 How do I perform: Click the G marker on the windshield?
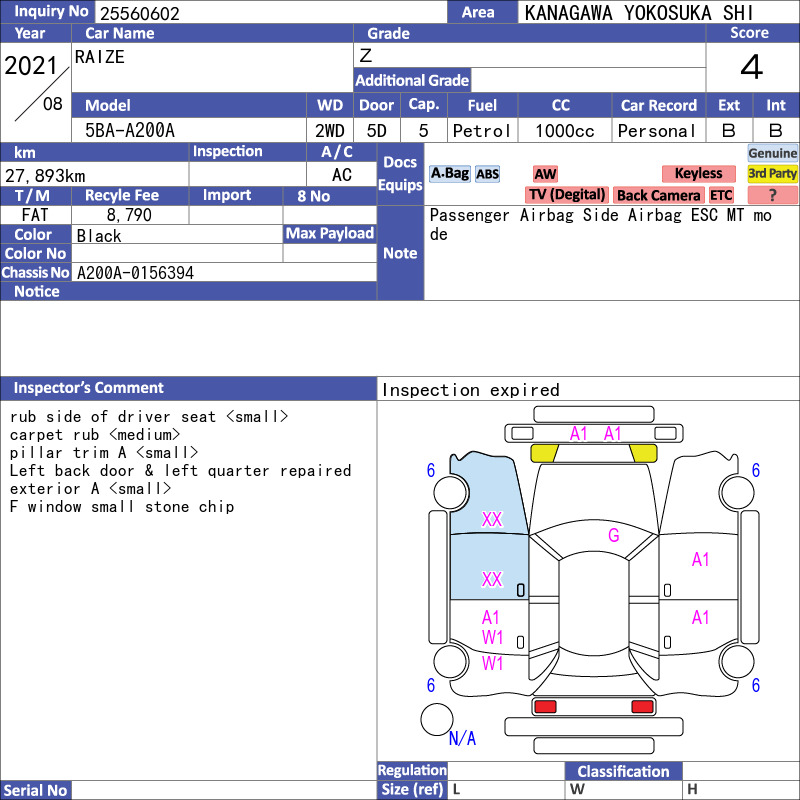[613, 536]
